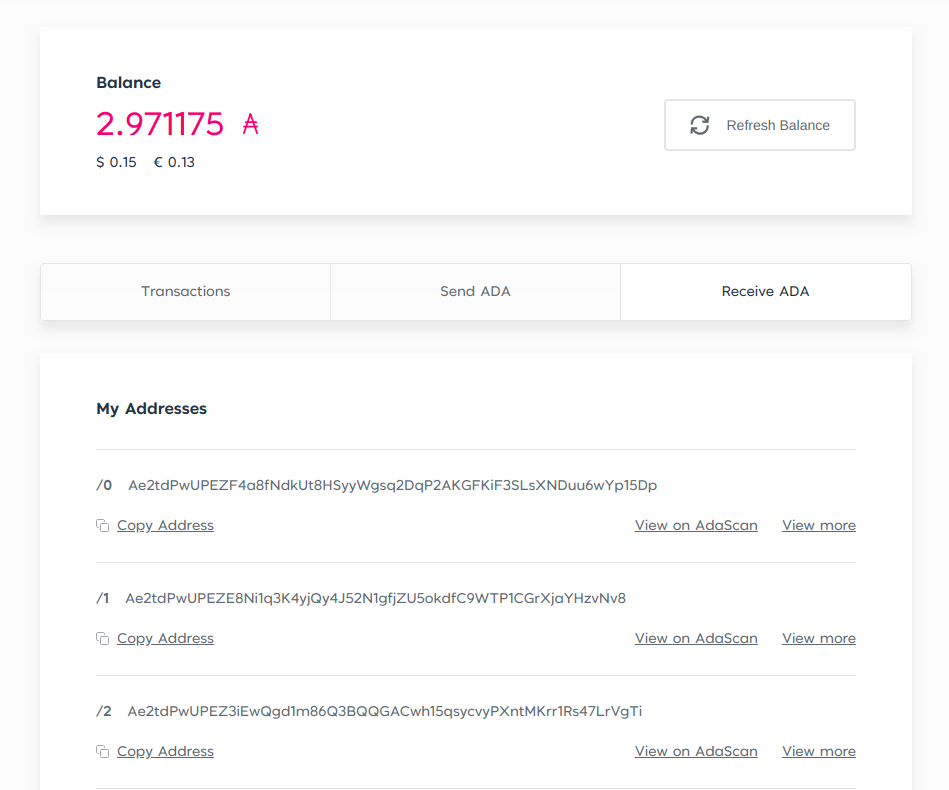Expand View more for address /1

point(819,639)
